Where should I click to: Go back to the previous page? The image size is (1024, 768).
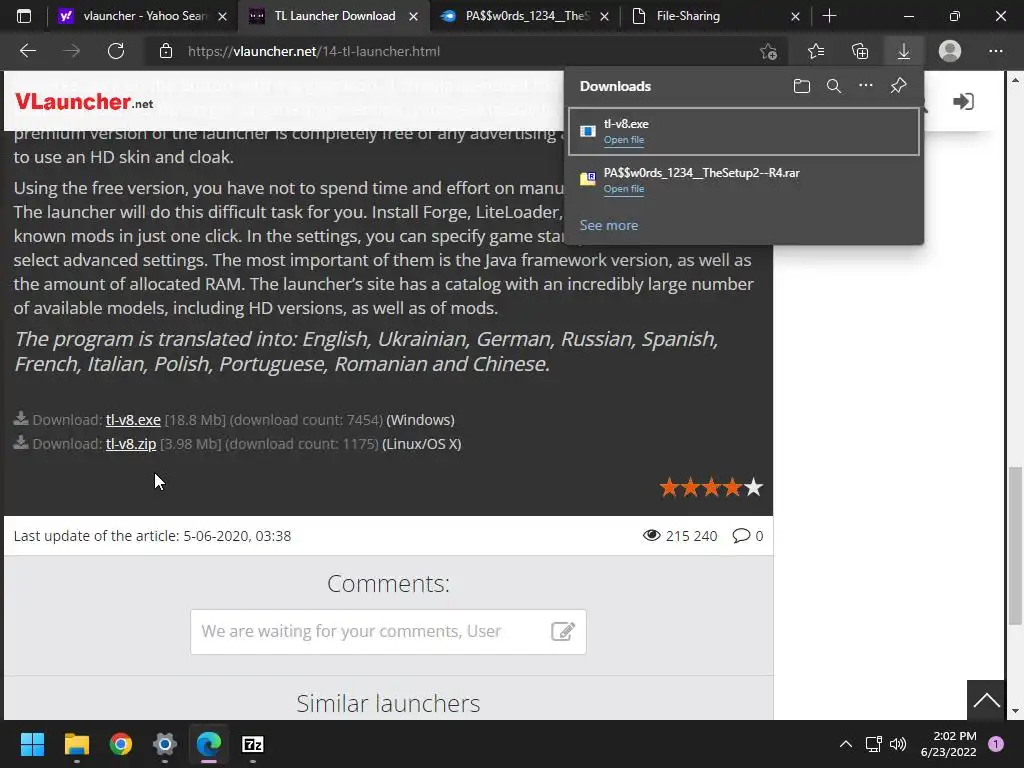click(27, 51)
